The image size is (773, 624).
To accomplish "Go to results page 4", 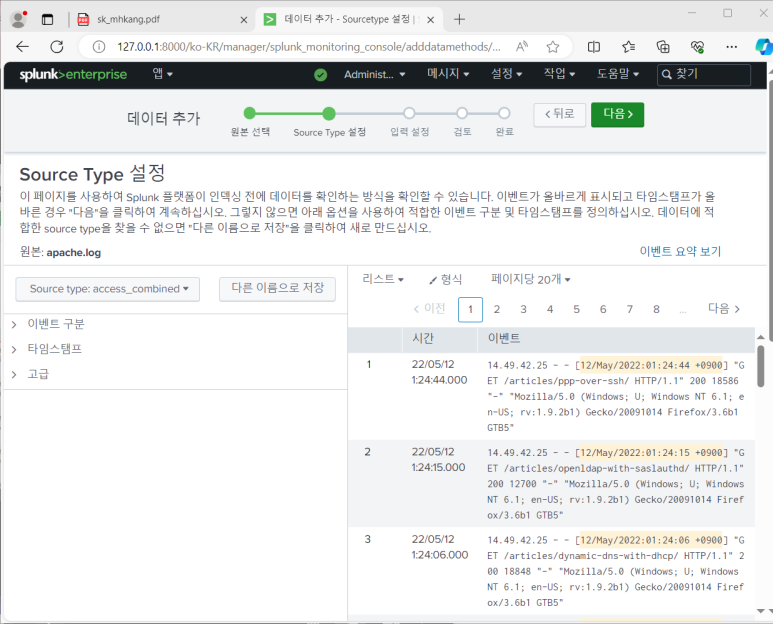I will point(550,309).
